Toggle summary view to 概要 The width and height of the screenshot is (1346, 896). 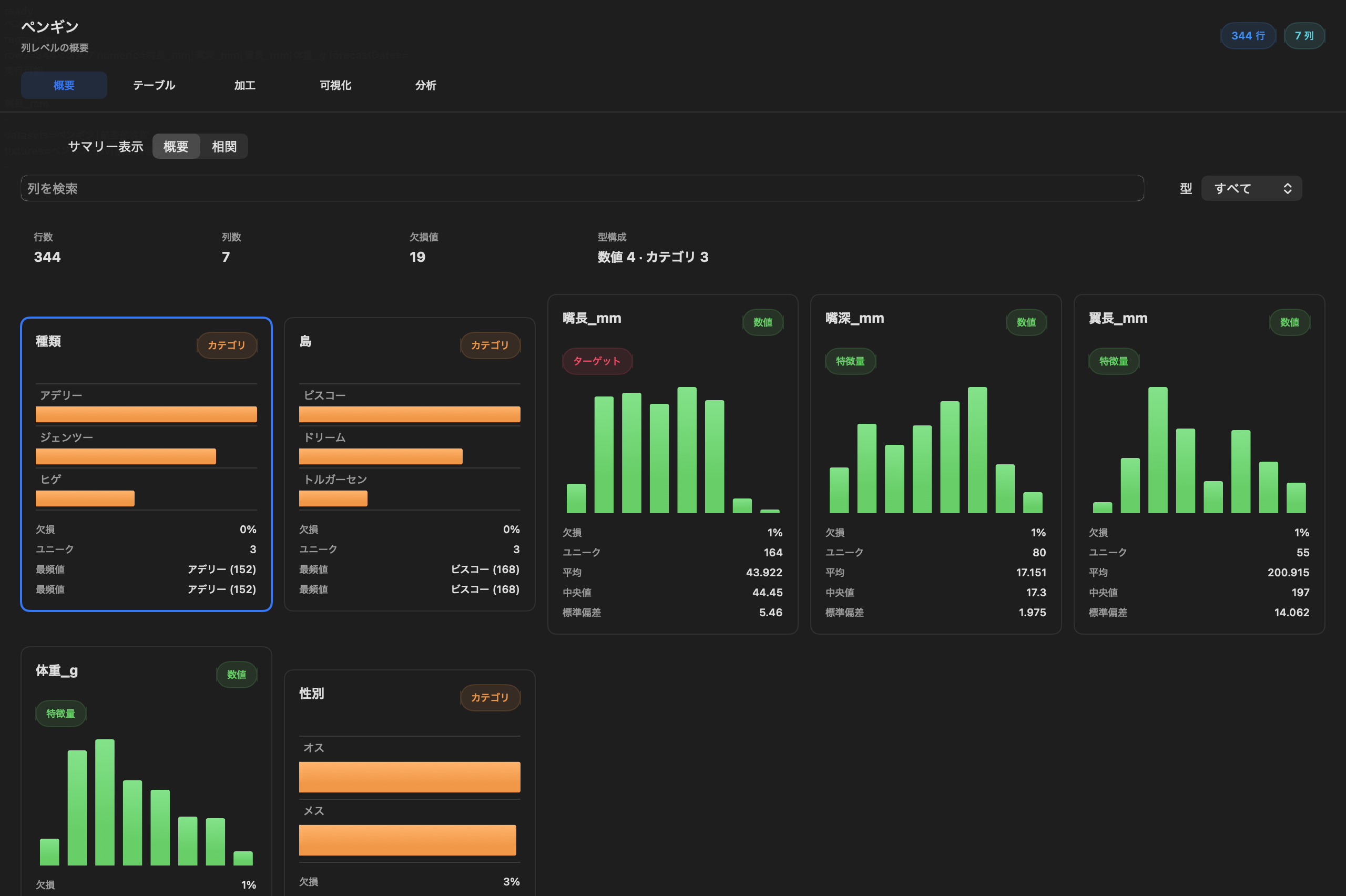pos(176,146)
